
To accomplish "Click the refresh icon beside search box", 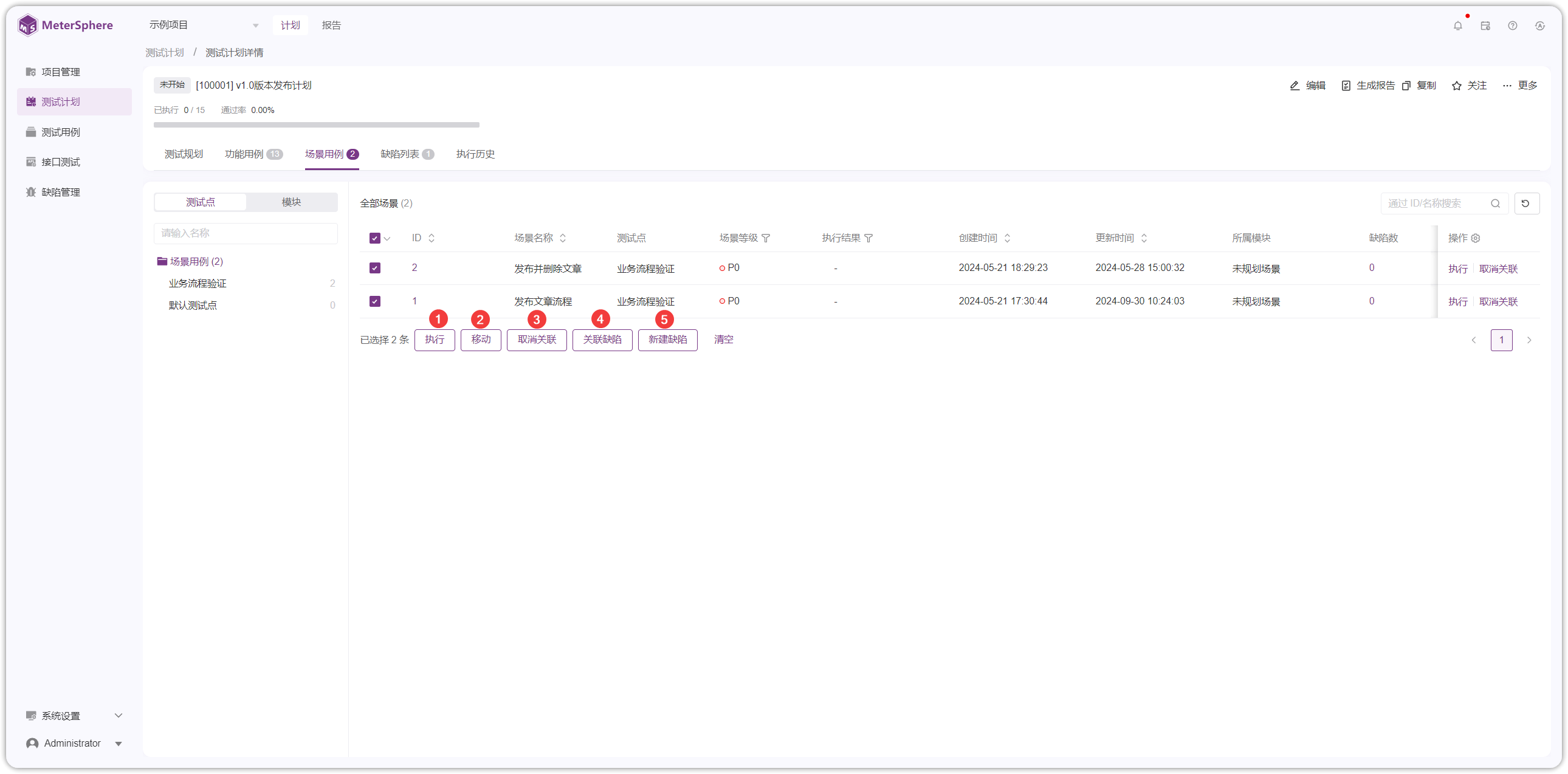I will click(x=1527, y=204).
